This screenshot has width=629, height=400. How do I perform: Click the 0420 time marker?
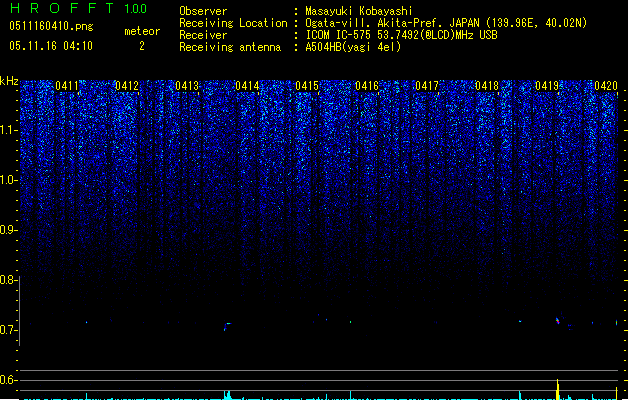[606, 86]
